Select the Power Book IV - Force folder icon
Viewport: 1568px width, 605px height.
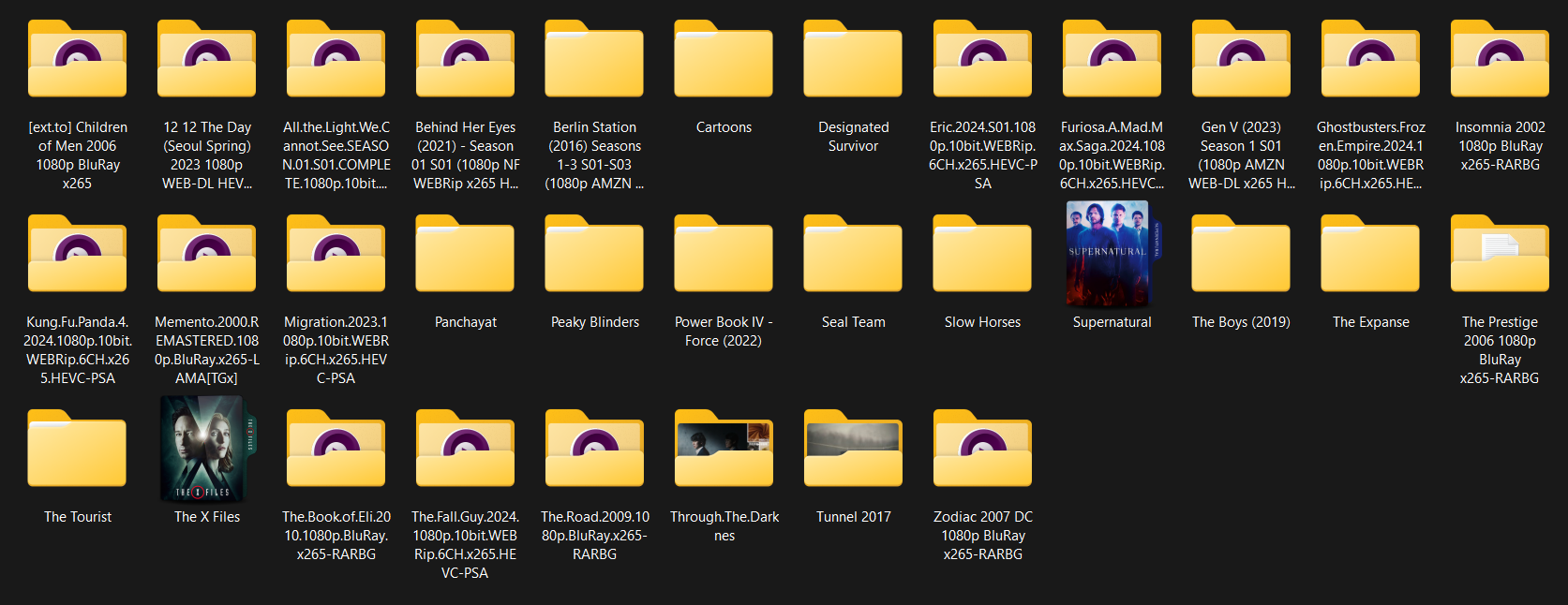point(724,254)
